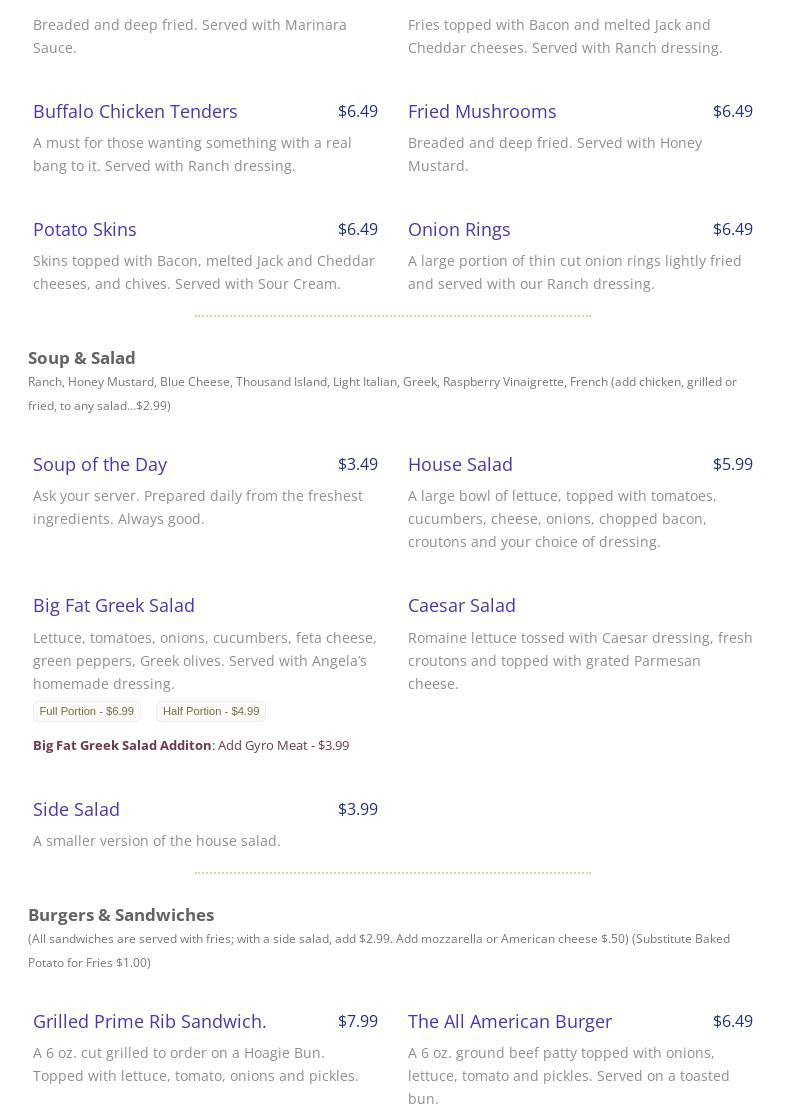This screenshot has height=1106, width=785.
Task: Click Add Gyro Meat addition text
Action: [283, 745]
